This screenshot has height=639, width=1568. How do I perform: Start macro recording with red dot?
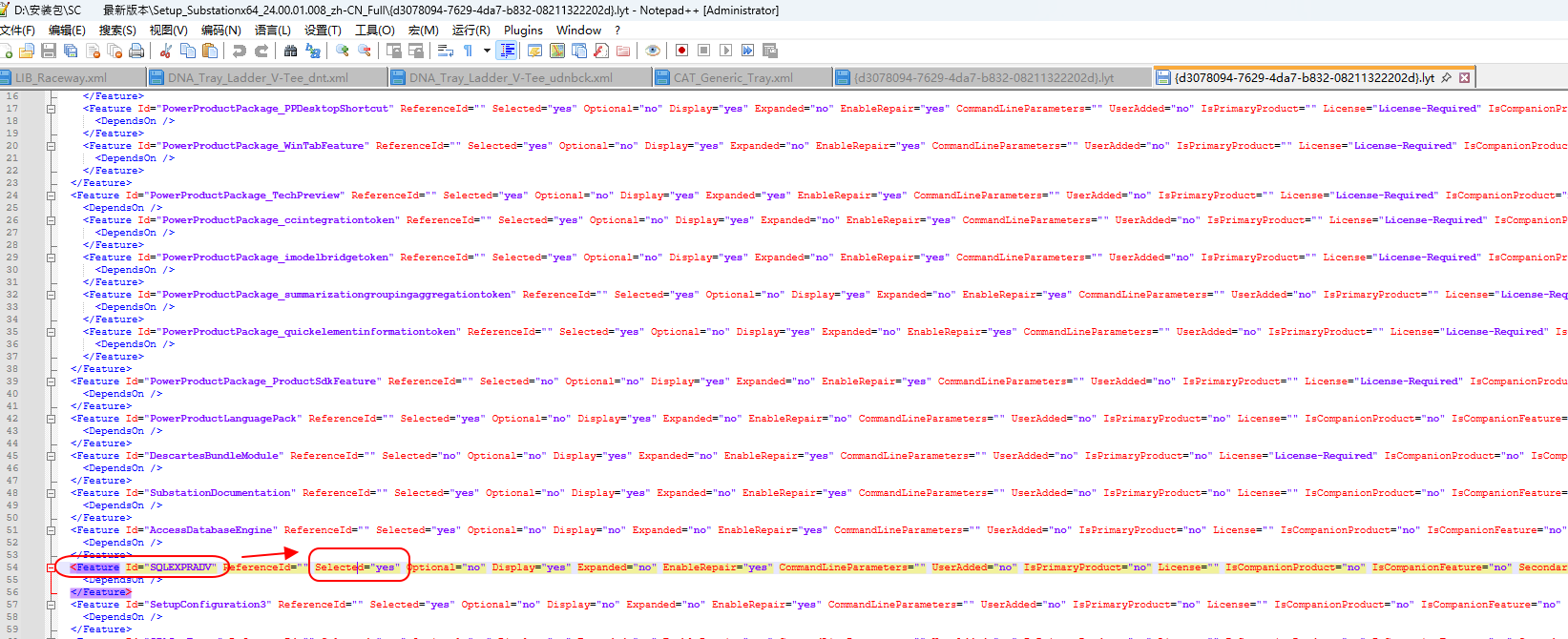[x=681, y=51]
